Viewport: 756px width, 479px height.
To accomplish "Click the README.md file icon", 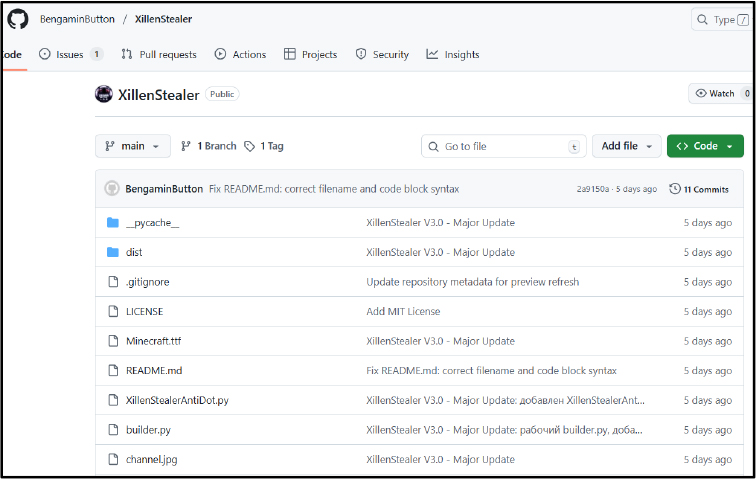I will pyautogui.click(x=113, y=370).
